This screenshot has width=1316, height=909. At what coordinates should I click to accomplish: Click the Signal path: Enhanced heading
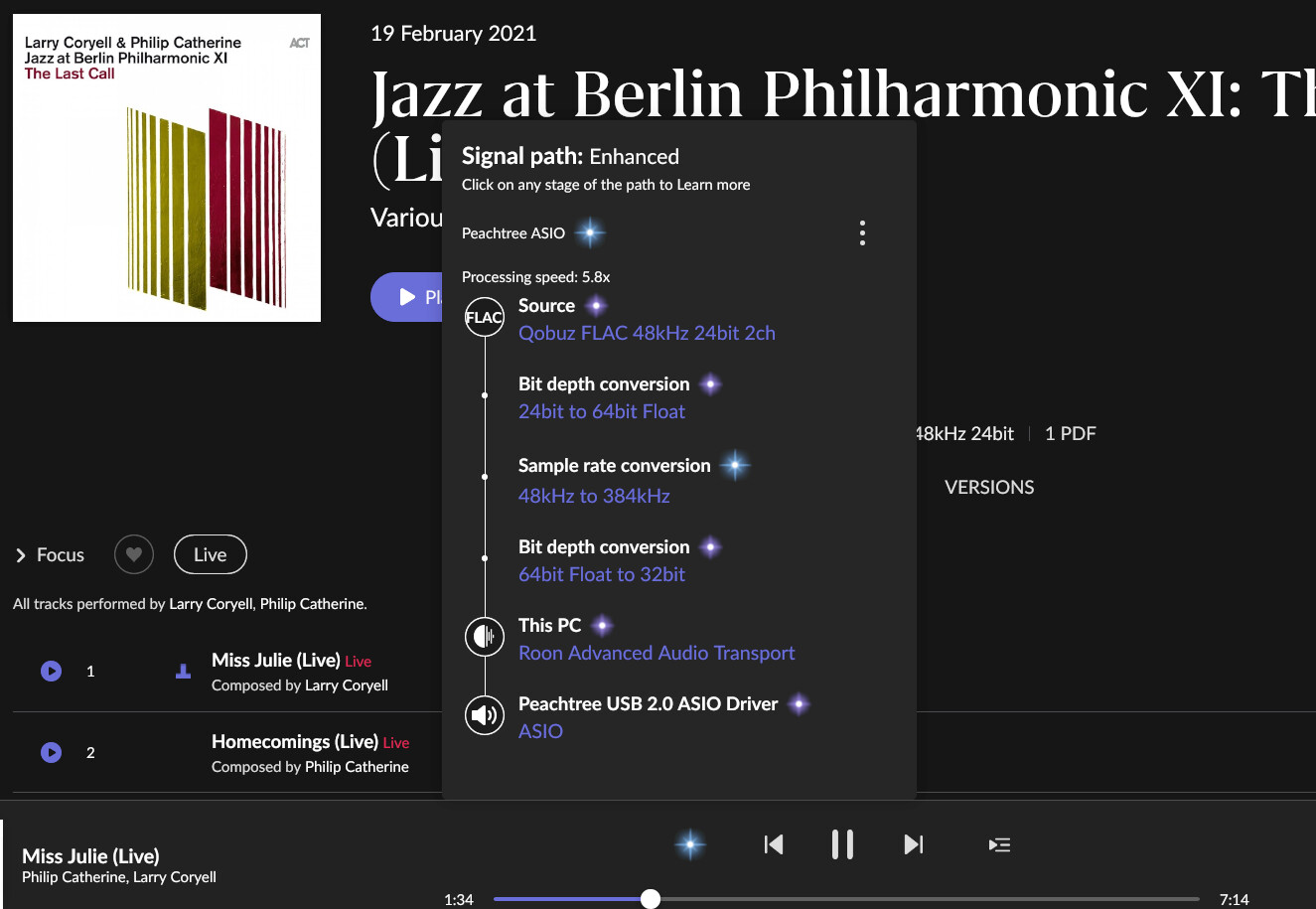coord(570,157)
